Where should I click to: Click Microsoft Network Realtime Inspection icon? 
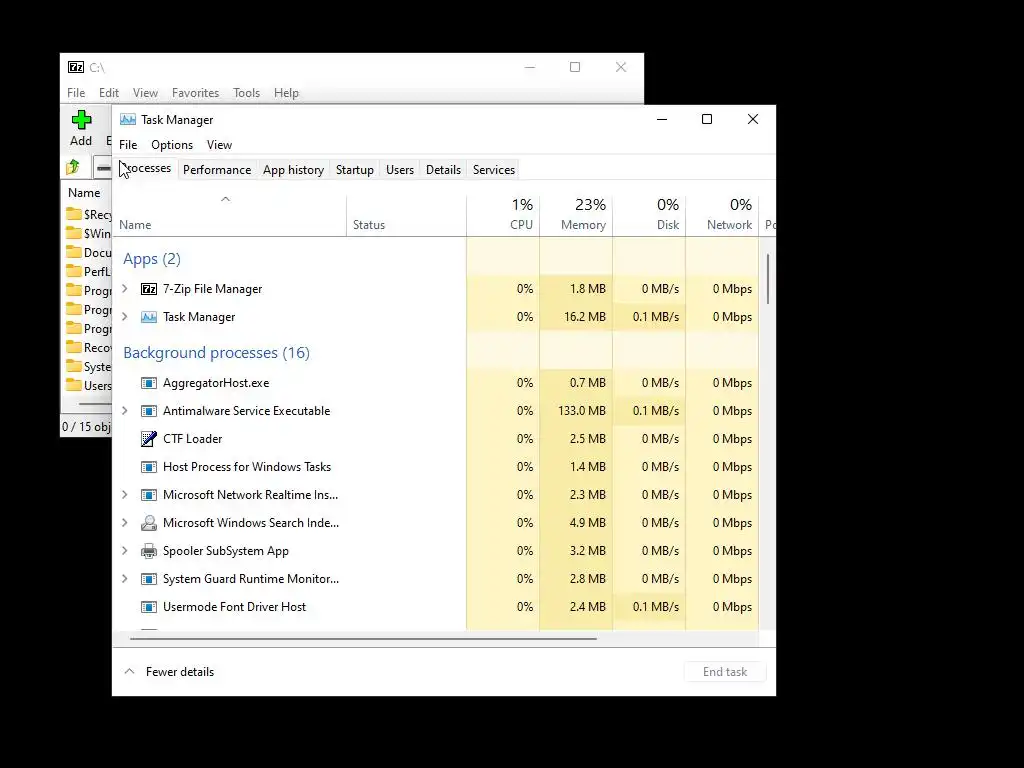(149, 495)
